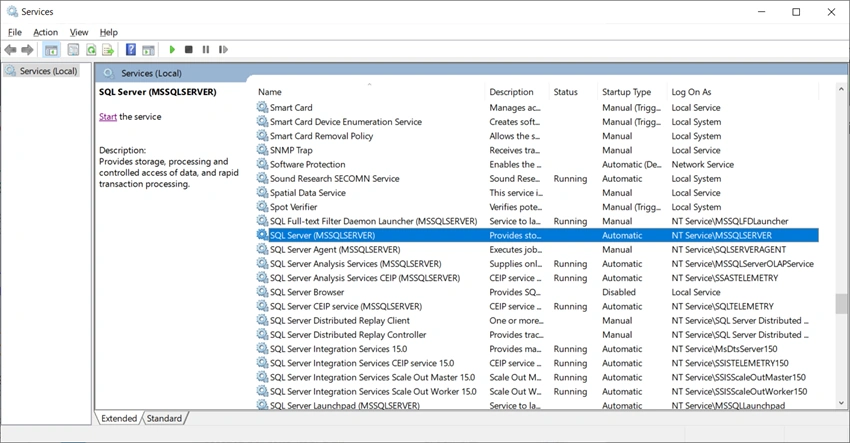Click the Export List toolbar icon

pos(108,50)
